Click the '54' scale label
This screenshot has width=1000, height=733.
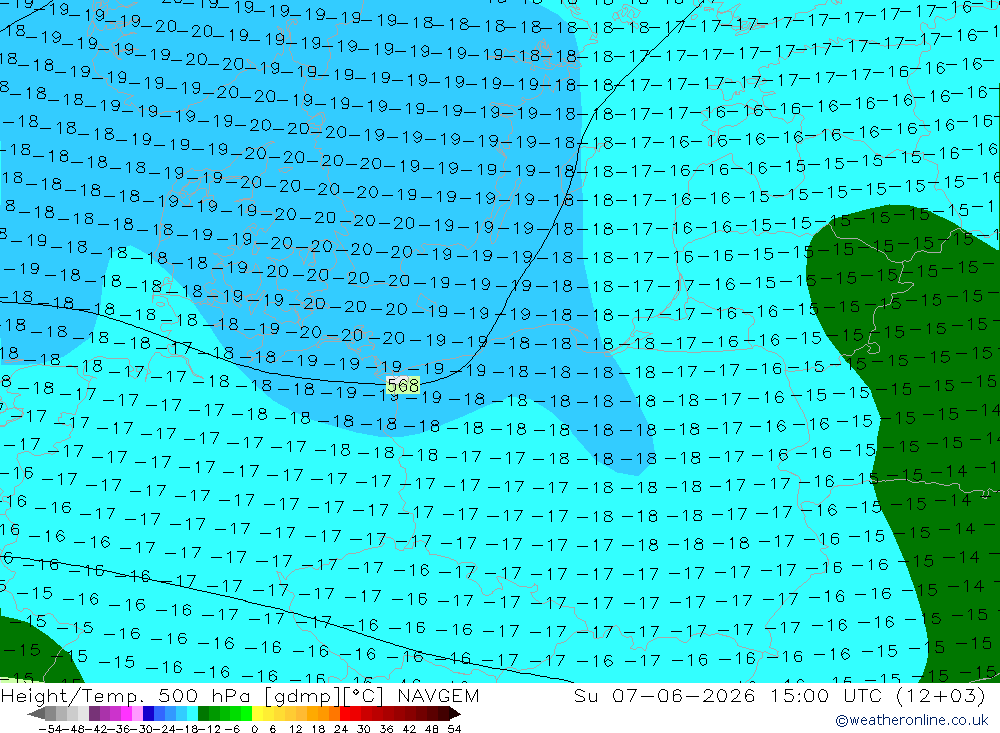point(454,729)
